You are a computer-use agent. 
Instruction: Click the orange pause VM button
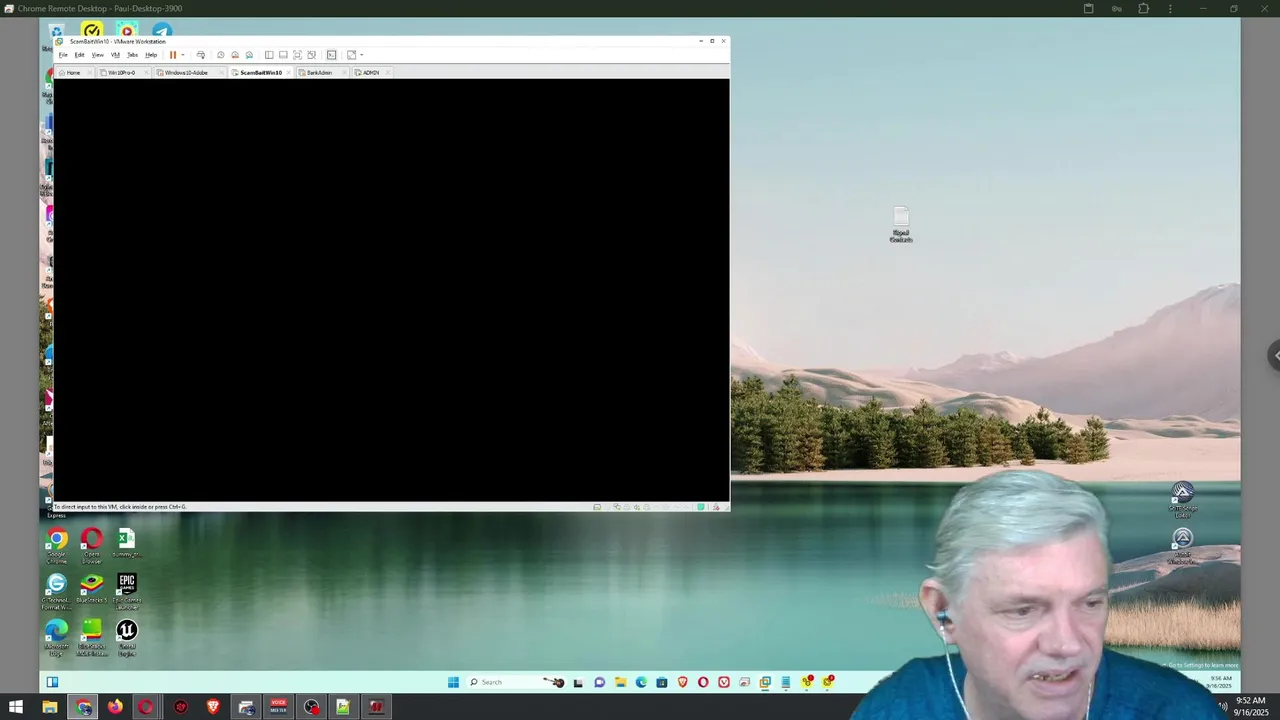(x=173, y=55)
